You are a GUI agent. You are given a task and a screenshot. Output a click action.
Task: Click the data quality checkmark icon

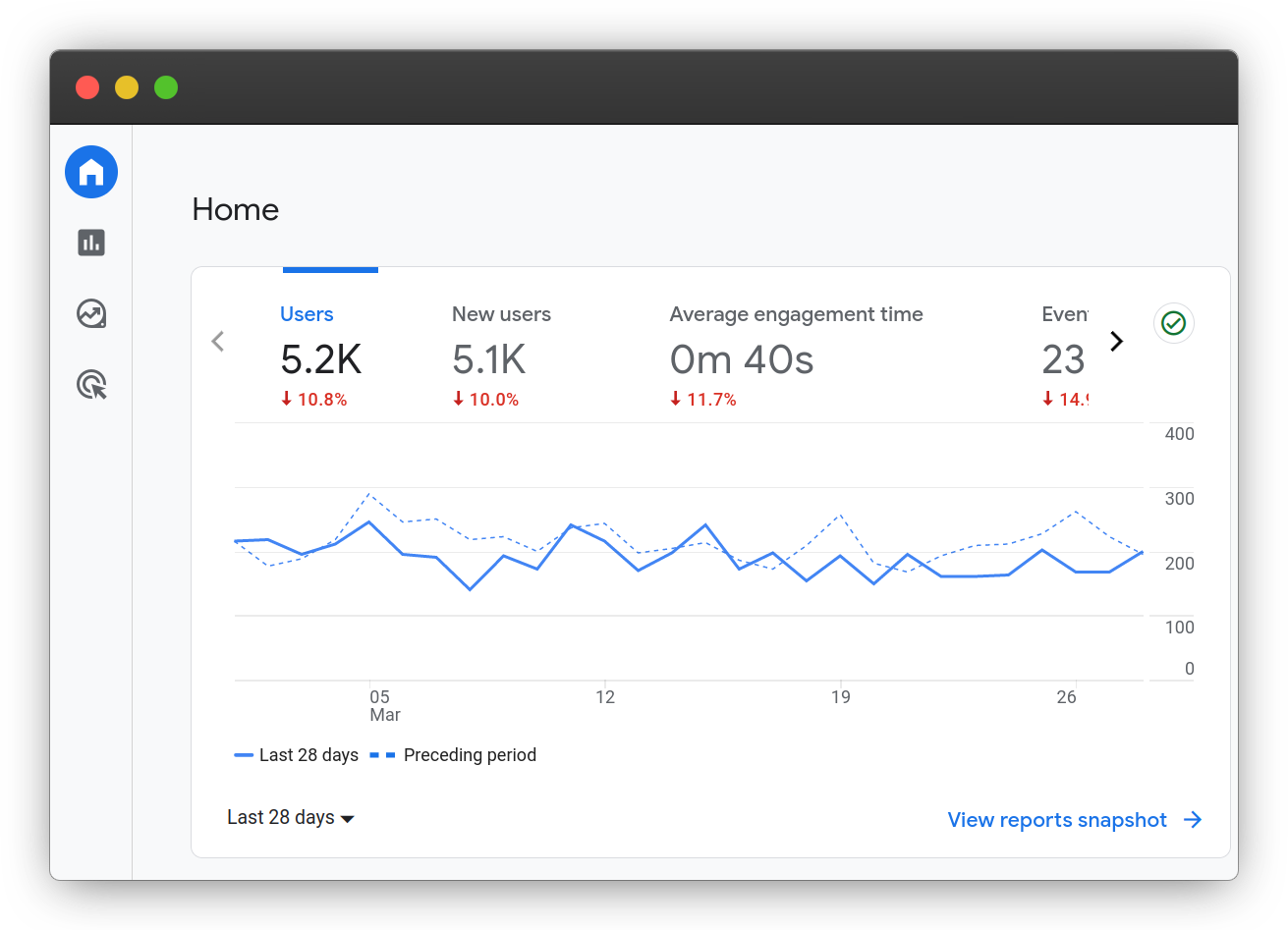tap(1173, 322)
